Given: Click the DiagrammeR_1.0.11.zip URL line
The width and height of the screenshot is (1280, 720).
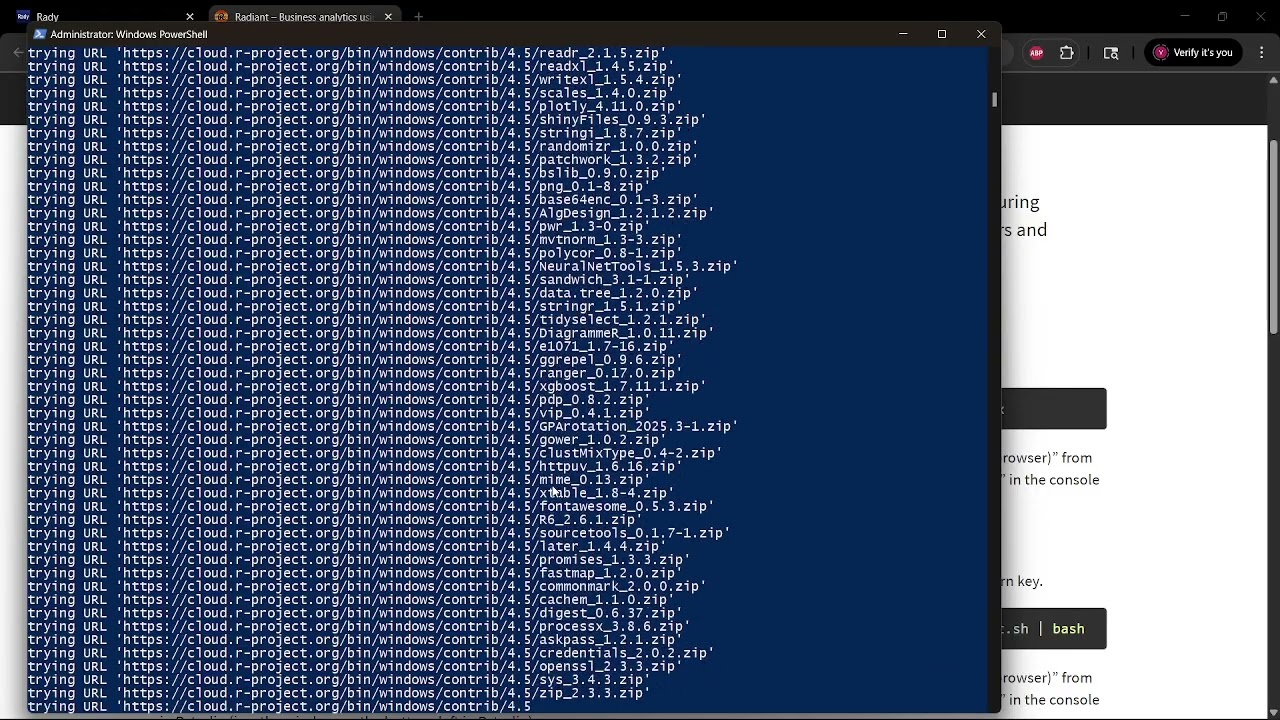Looking at the screenshot, I should coord(371,333).
